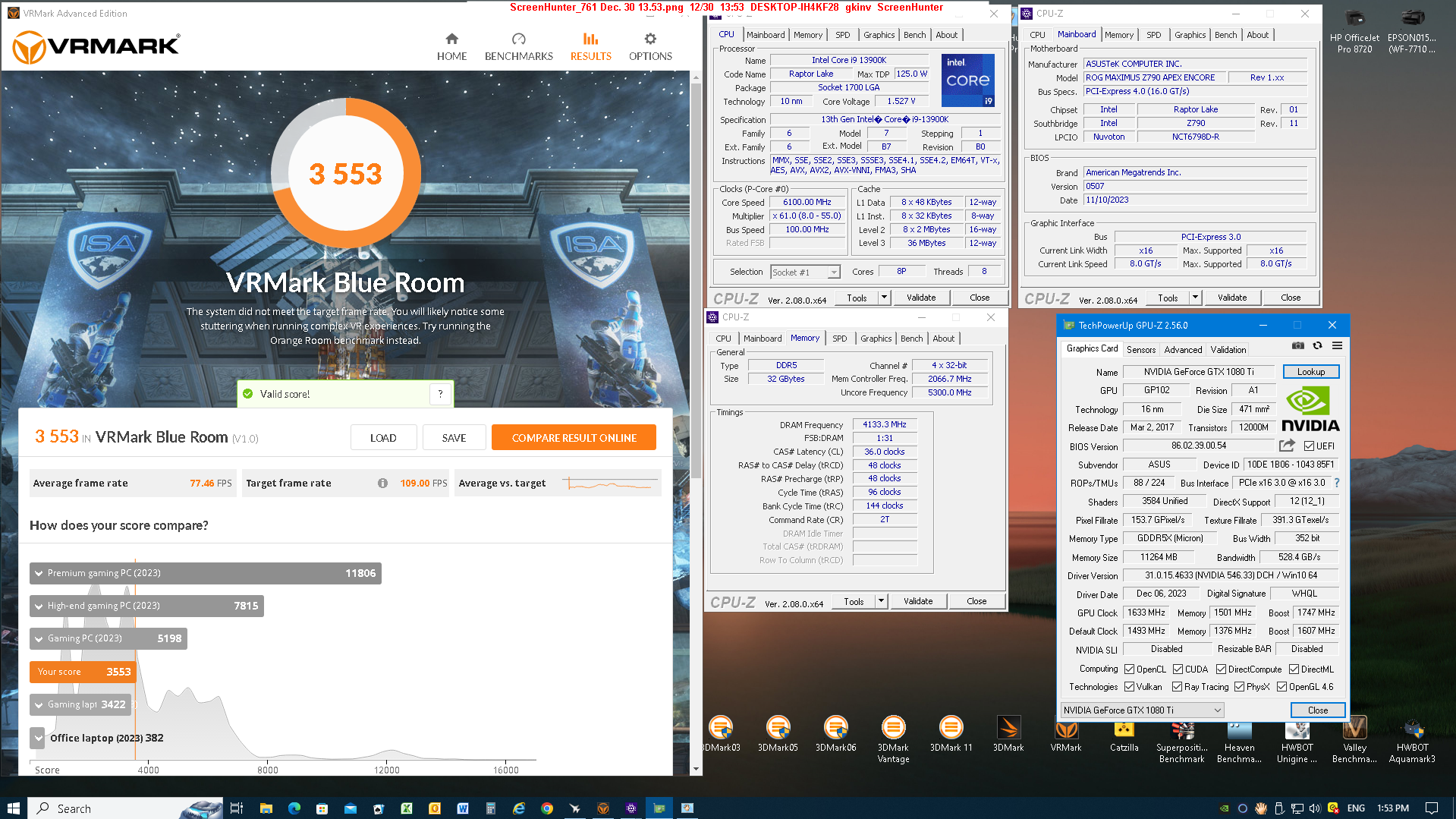Toggle the DirectCompute checkbox in GPU-Z
The image size is (1456, 819).
[x=1221, y=669]
